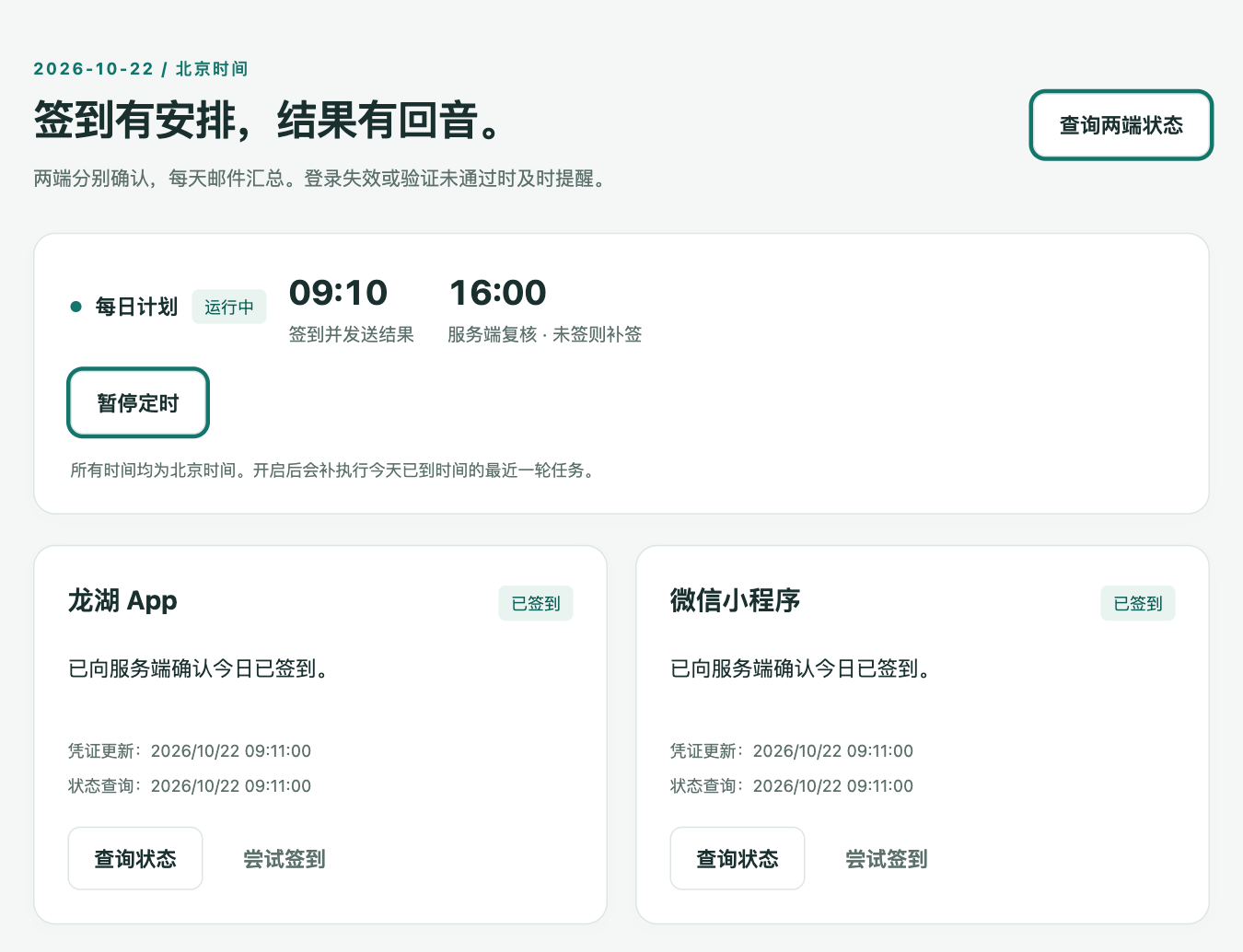Click the 已签到 badge in 龙湖 App card
The width and height of the screenshot is (1243, 952).
tap(536, 603)
